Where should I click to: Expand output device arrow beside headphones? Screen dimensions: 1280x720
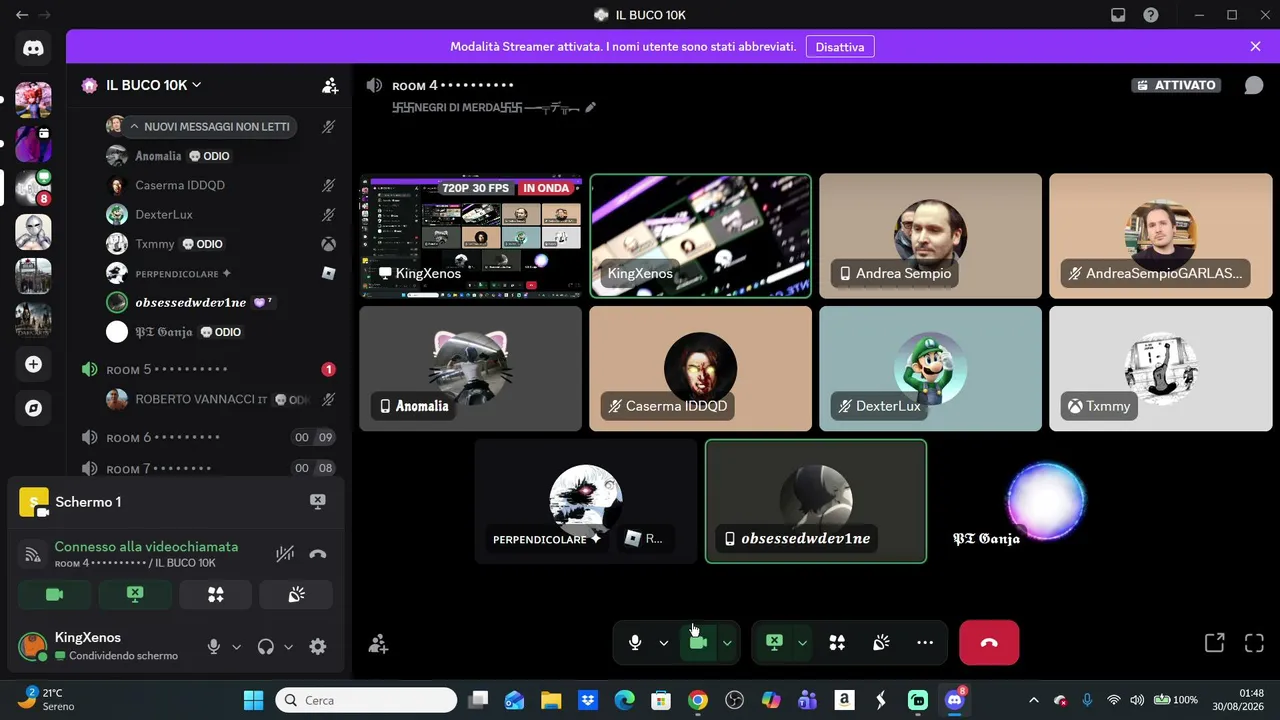(289, 647)
